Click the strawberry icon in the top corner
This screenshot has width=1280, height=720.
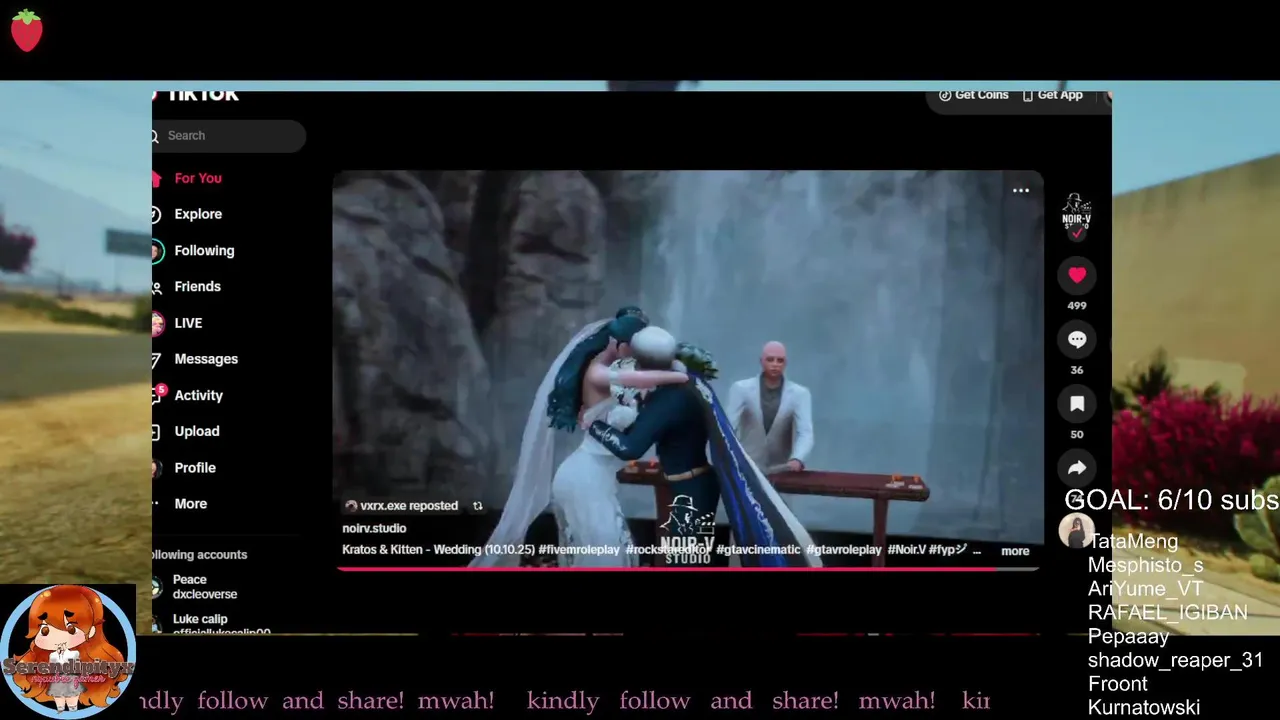[x=27, y=30]
